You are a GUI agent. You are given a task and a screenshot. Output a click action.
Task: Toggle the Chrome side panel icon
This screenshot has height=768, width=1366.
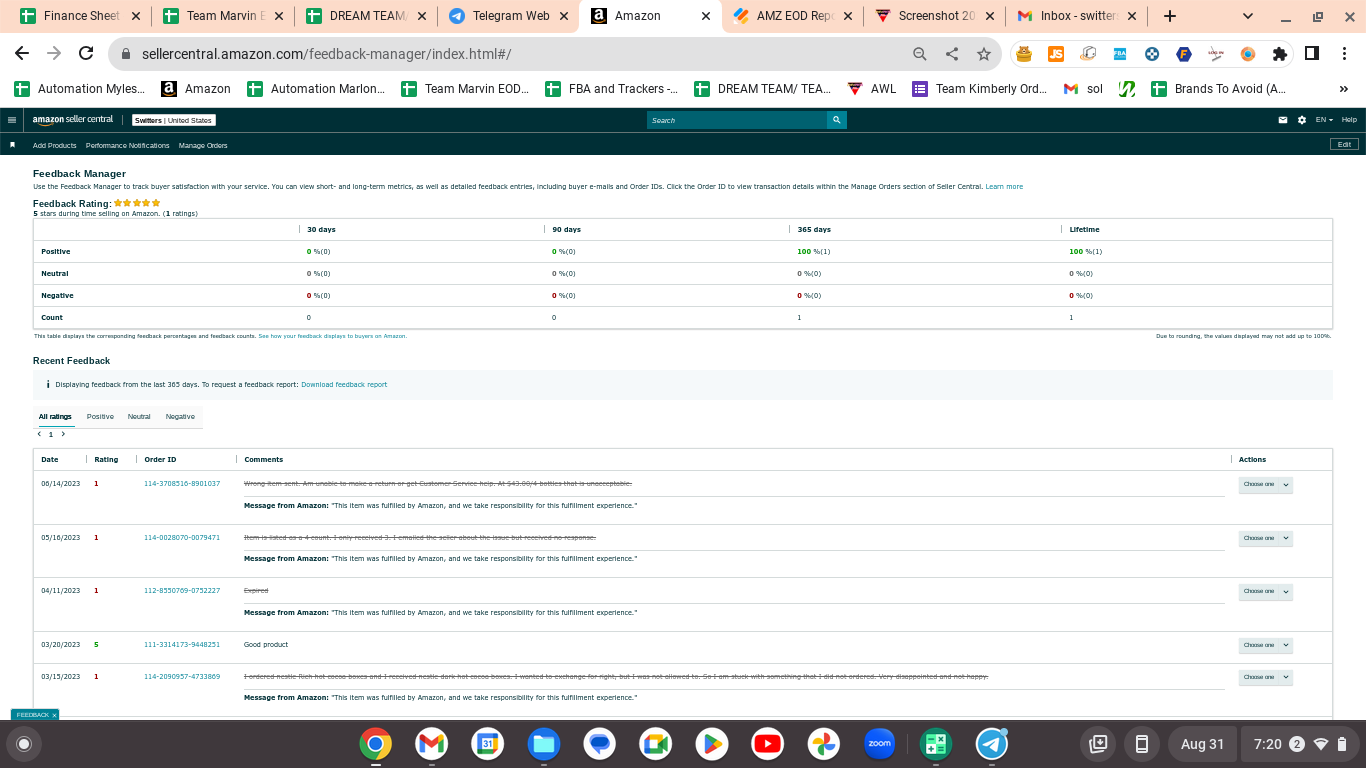pos(1312,54)
